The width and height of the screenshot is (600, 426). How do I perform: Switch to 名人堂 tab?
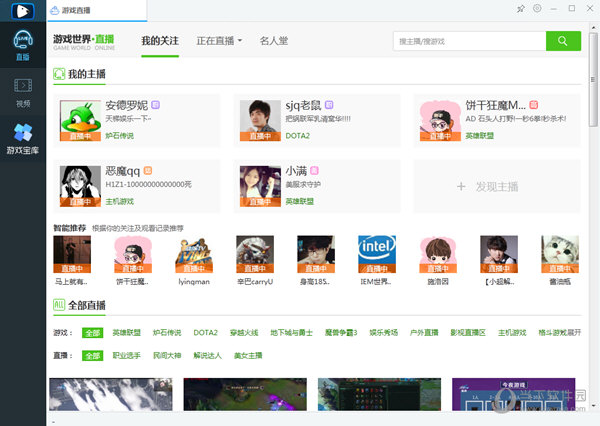click(x=274, y=41)
